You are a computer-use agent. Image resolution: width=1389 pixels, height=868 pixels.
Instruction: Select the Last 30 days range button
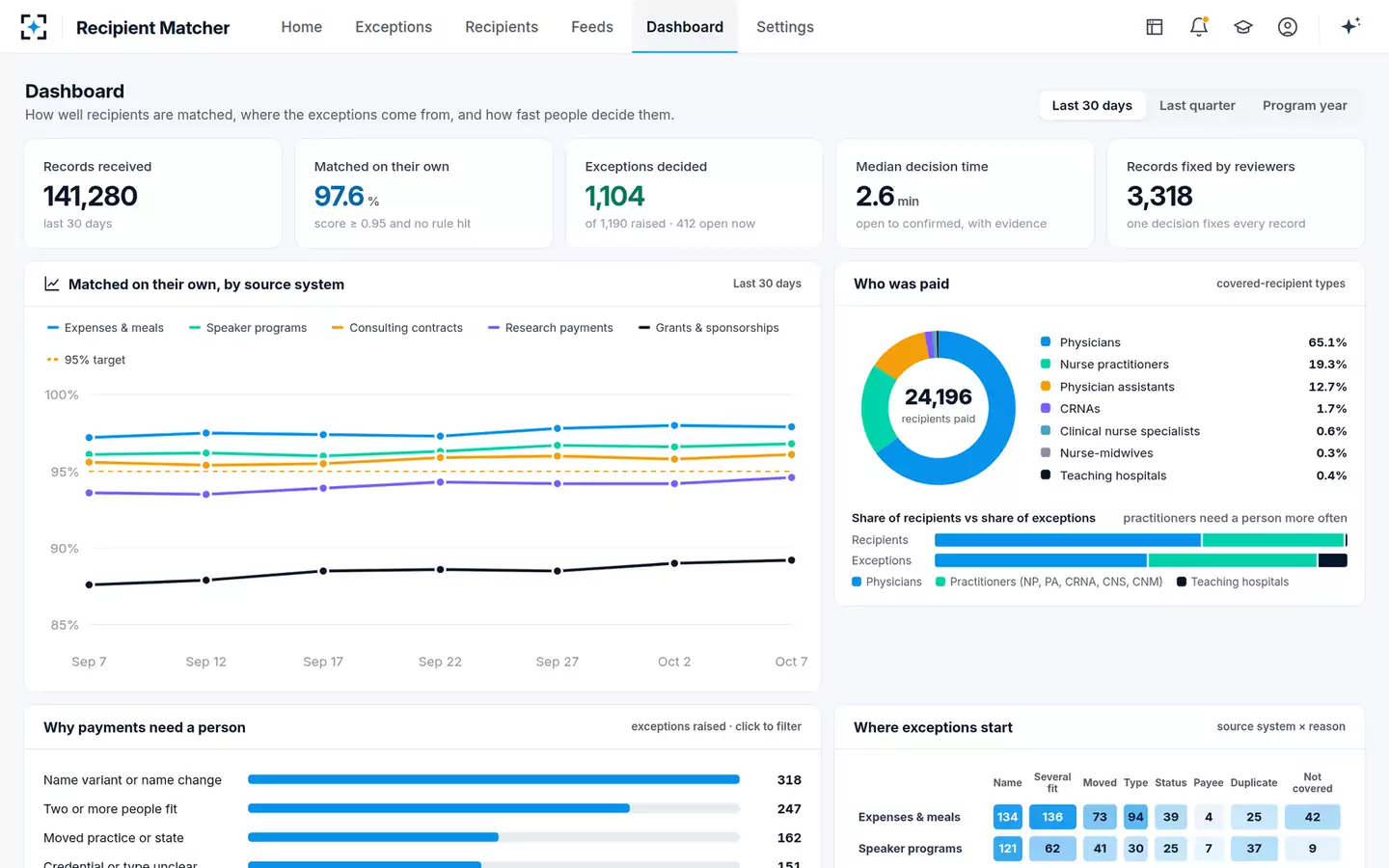coord(1092,105)
